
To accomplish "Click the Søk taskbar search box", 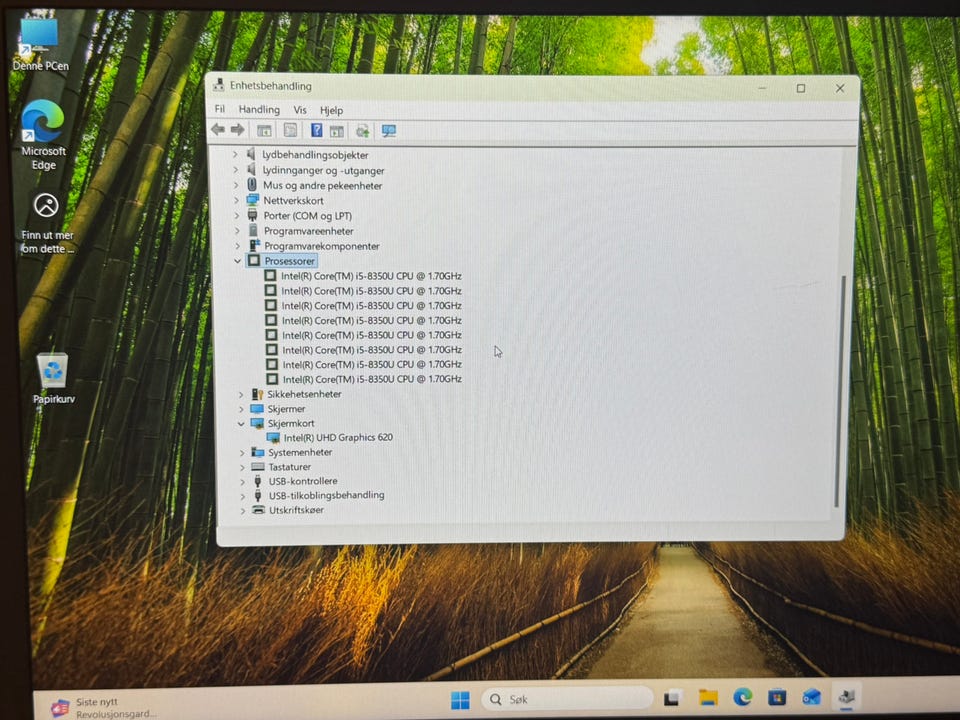I will click(x=566, y=699).
